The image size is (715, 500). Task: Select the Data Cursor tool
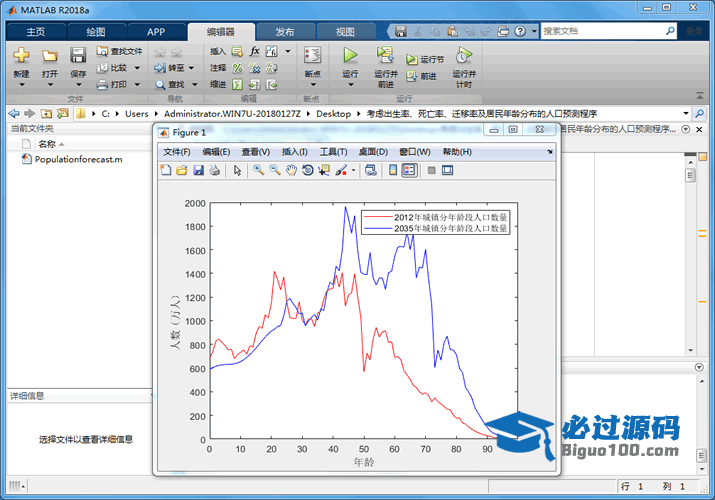pos(323,171)
